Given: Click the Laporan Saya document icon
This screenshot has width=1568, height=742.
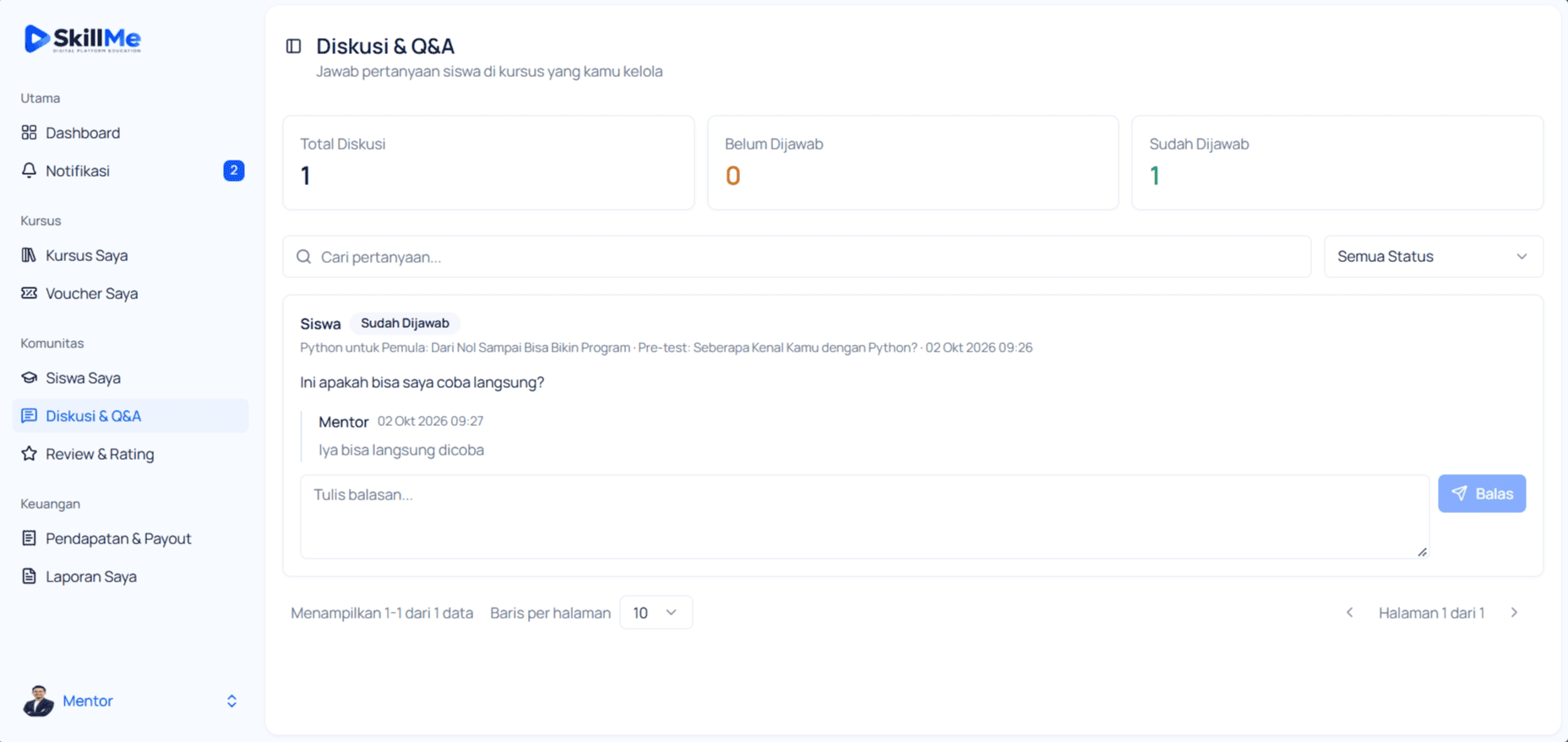Looking at the screenshot, I should click(x=30, y=576).
